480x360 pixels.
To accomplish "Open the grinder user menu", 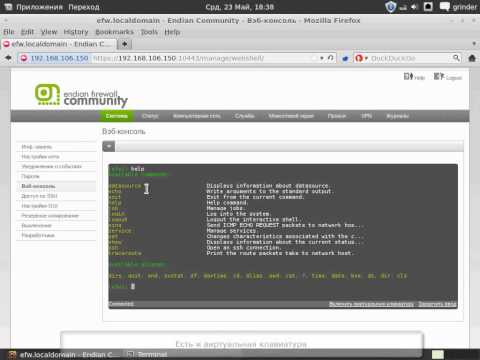I will (464, 7).
